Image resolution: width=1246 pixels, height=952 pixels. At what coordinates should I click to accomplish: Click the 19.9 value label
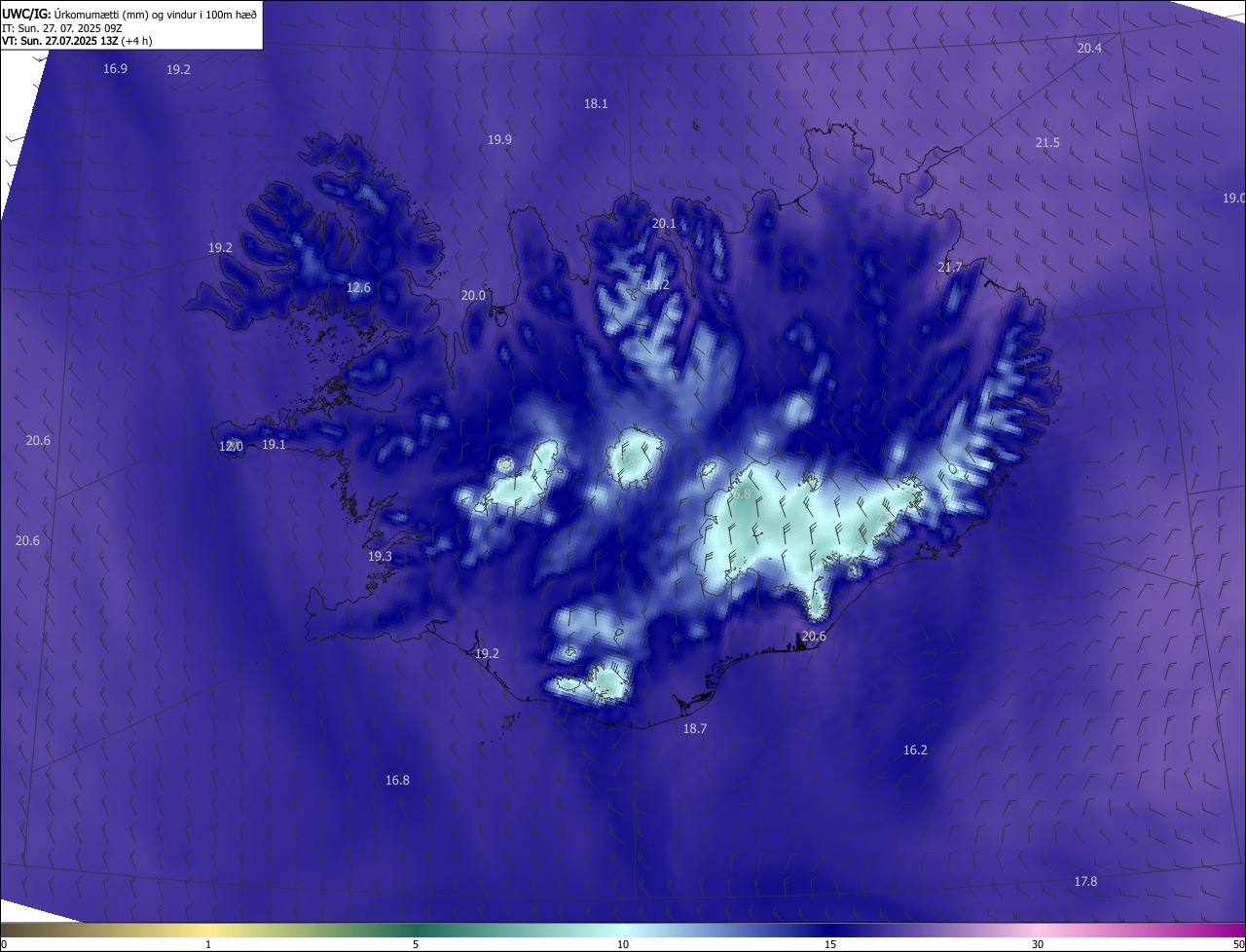pyautogui.click(x=499, y=139)
